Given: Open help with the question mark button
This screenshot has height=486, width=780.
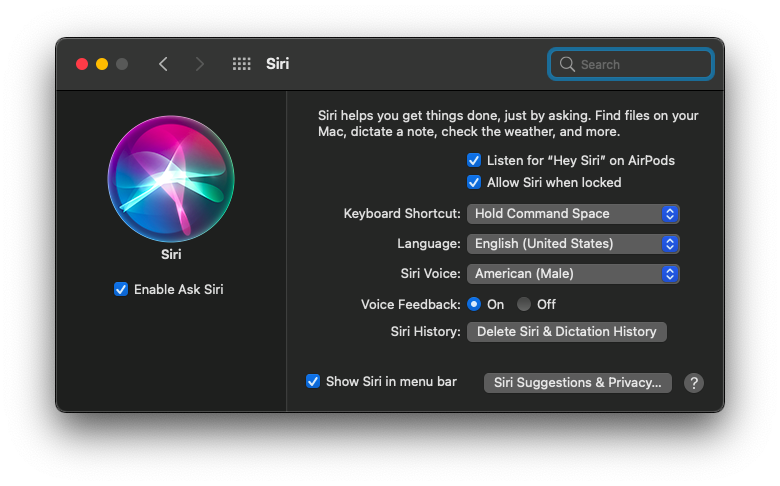Looking at the screenshot, I should [694, 383].
